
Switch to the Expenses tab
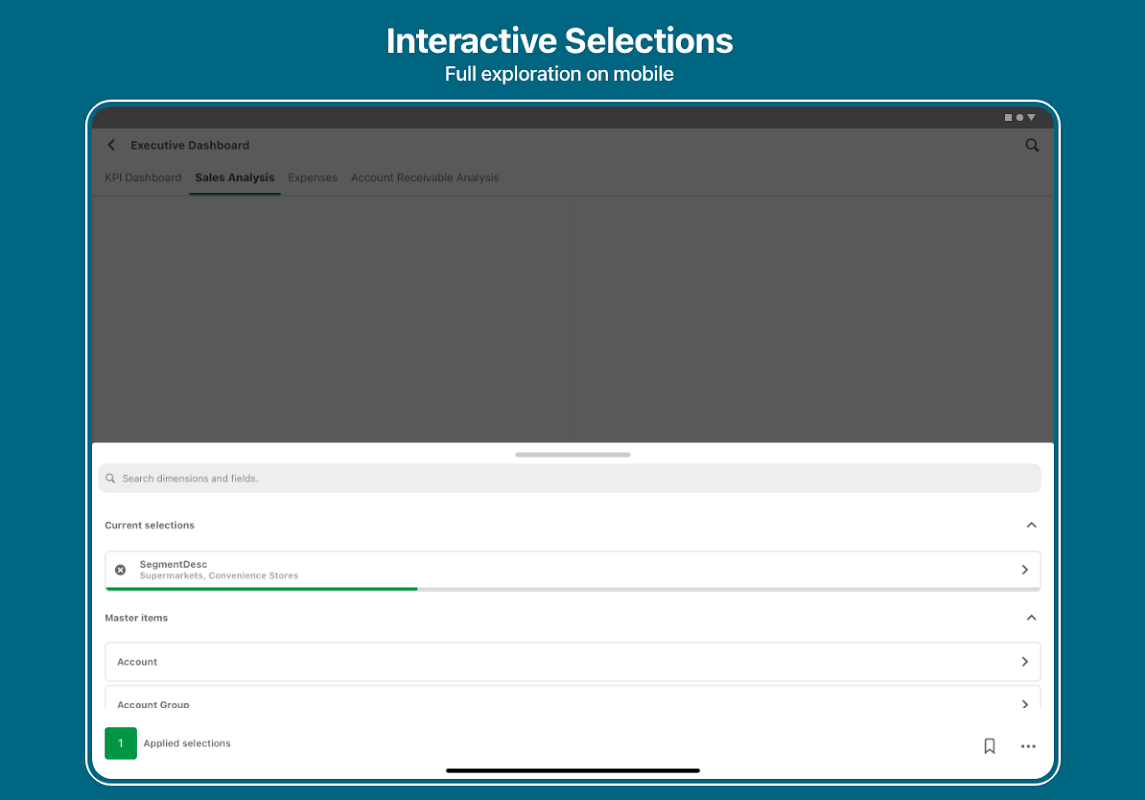coord(312,178)
